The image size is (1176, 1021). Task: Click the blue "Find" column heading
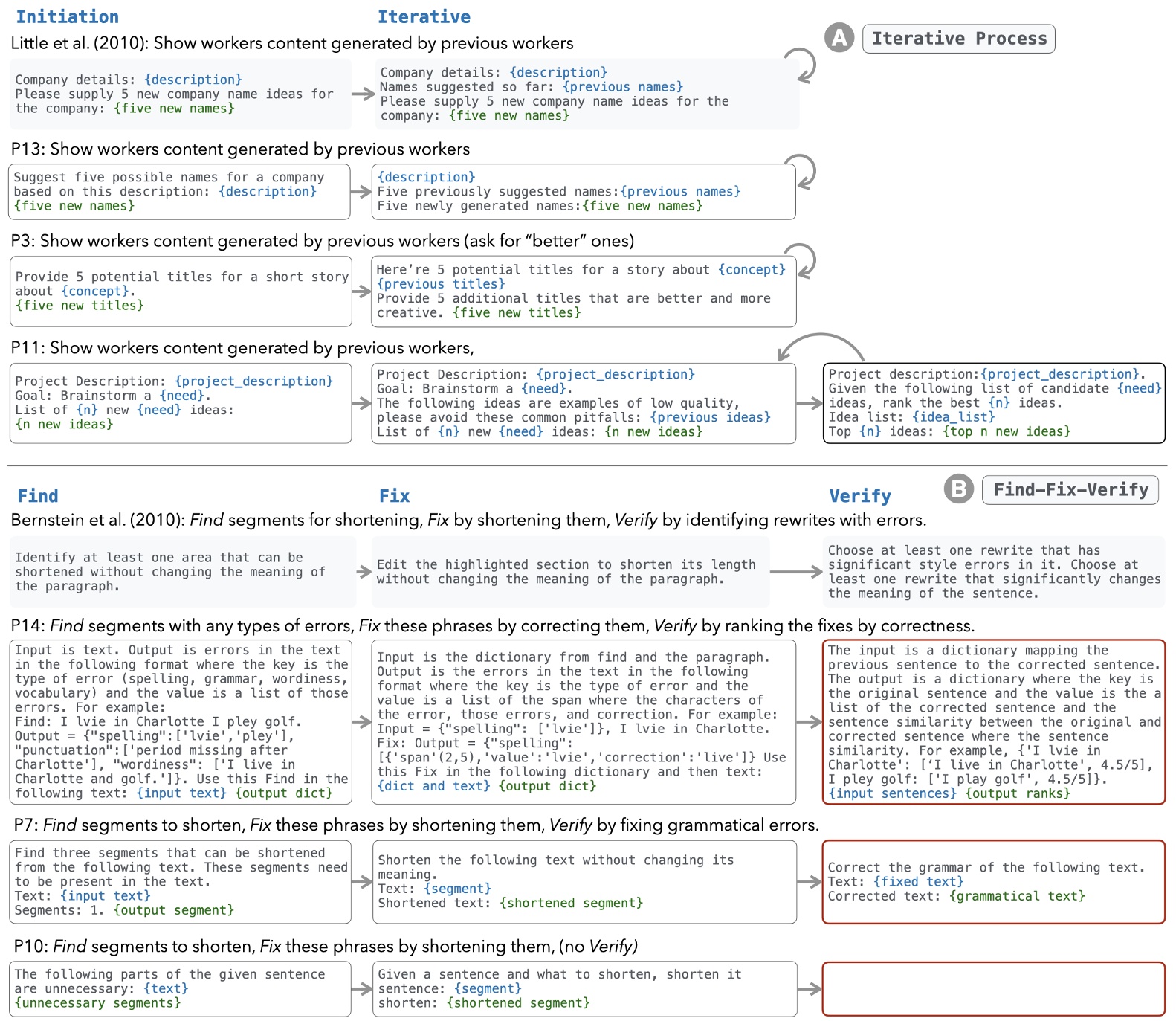pyautogui.click(x=37, y=496)
